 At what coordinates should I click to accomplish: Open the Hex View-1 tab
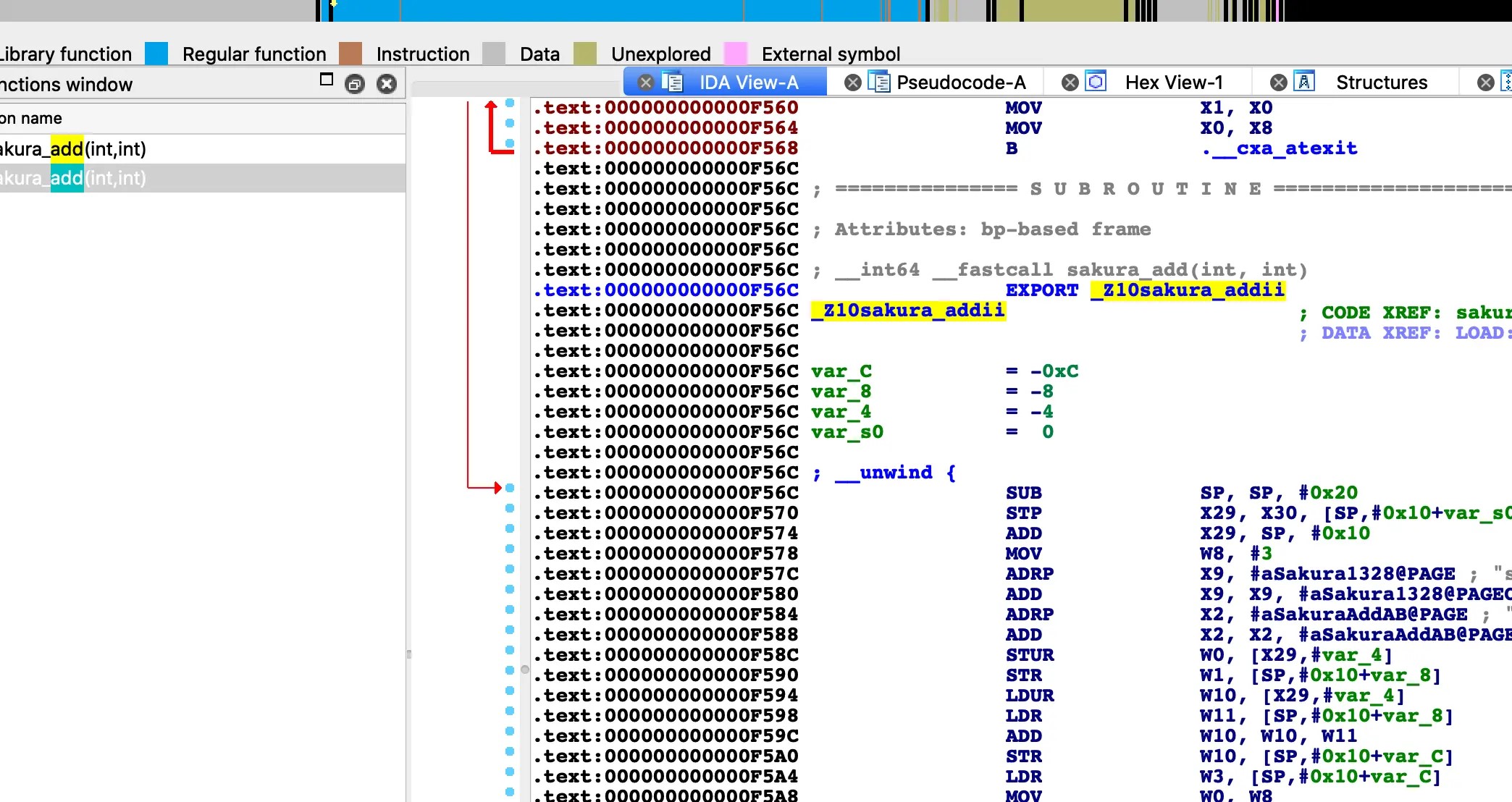tap(1173, 83)
